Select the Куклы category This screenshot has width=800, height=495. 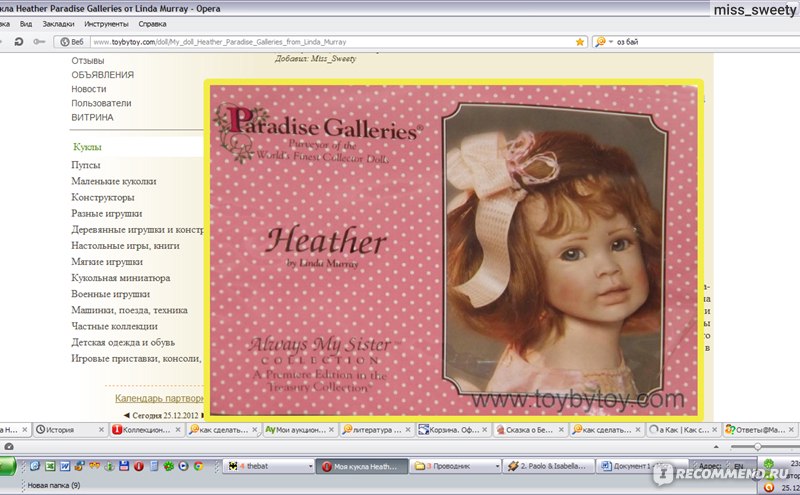click(87, 147)
